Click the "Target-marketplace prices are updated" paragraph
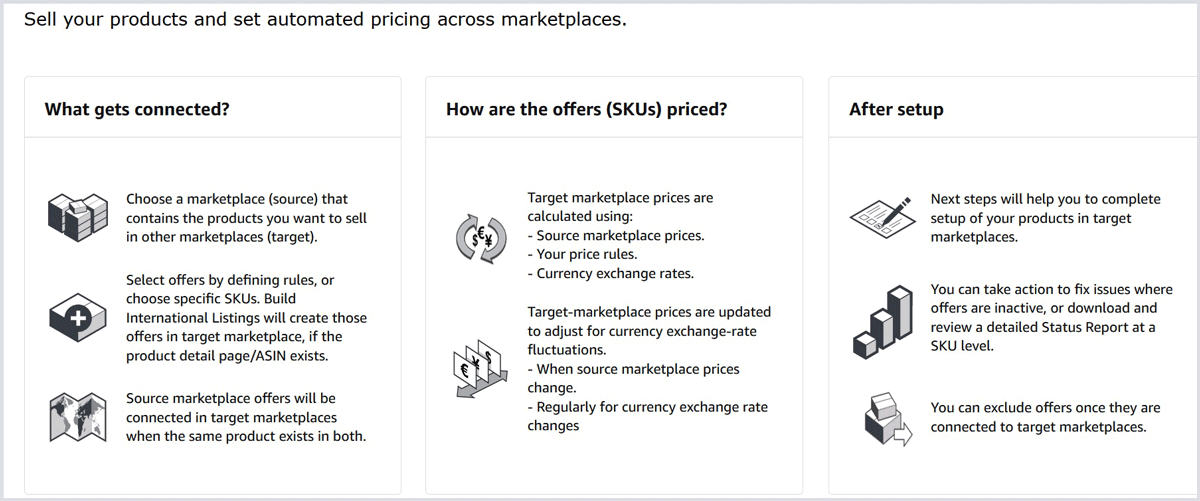 click(649, 369)
